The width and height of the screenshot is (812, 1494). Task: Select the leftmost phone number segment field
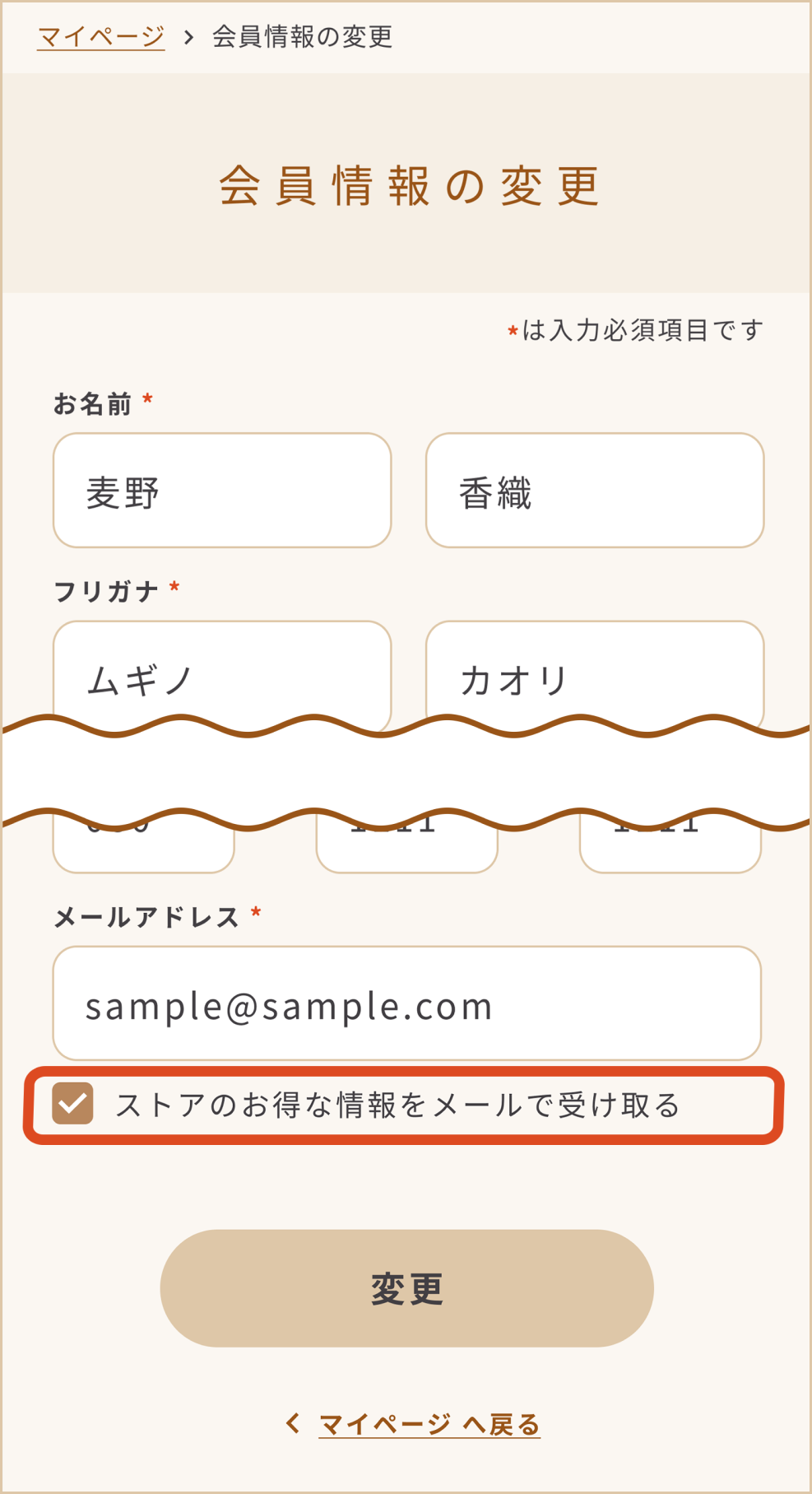click(144, 849)
